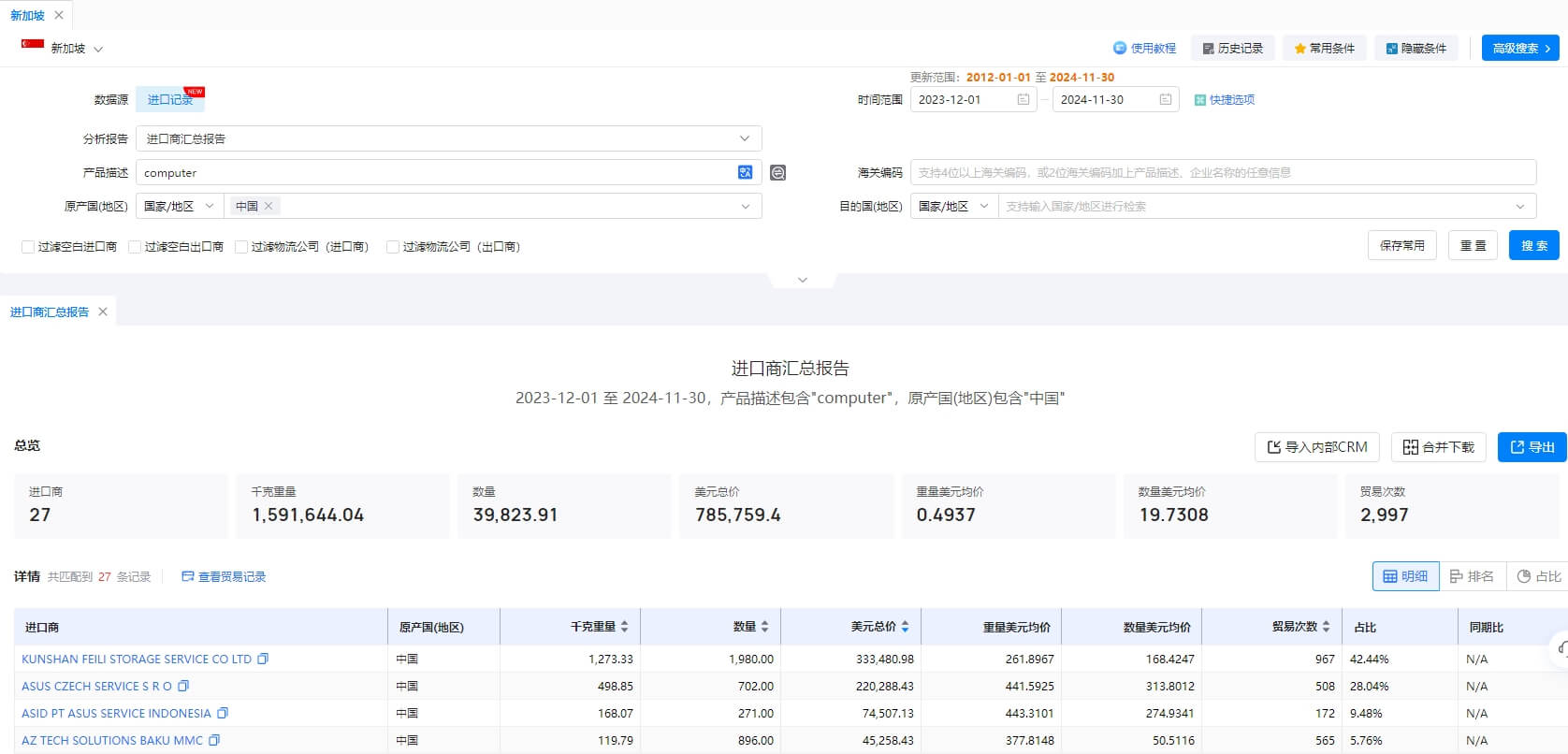1568x754 pixels.
Task: Select 进口记录 data source tab
Action: click(x=169, y=99)
